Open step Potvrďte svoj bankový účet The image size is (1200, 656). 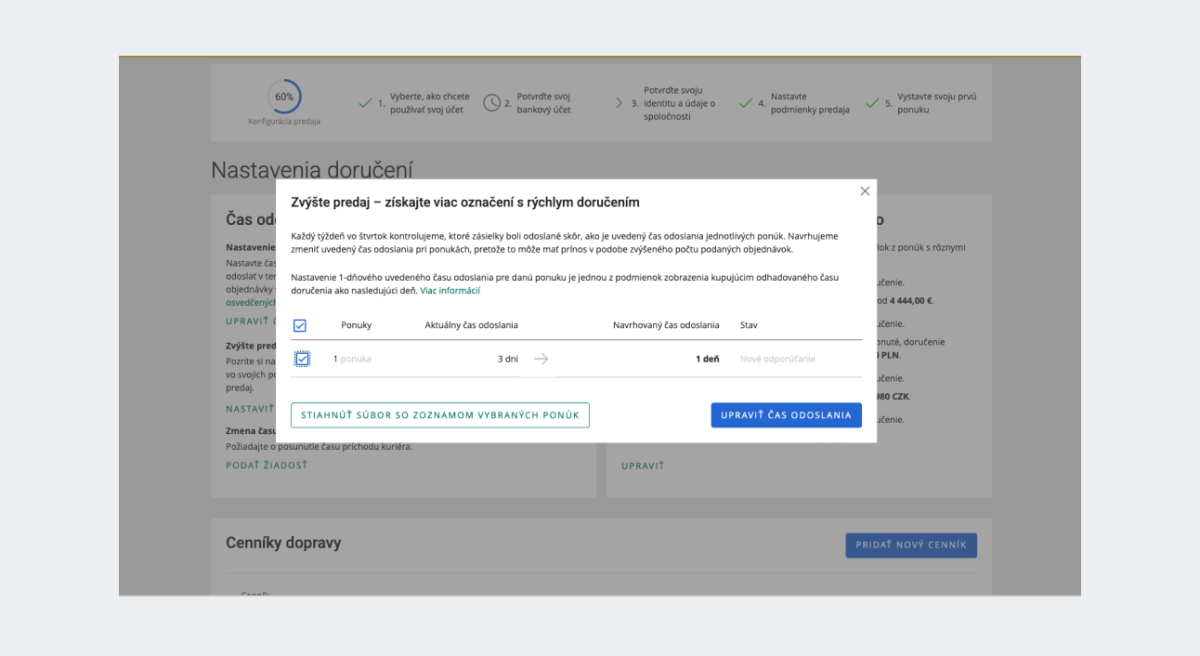pos(544,103)
